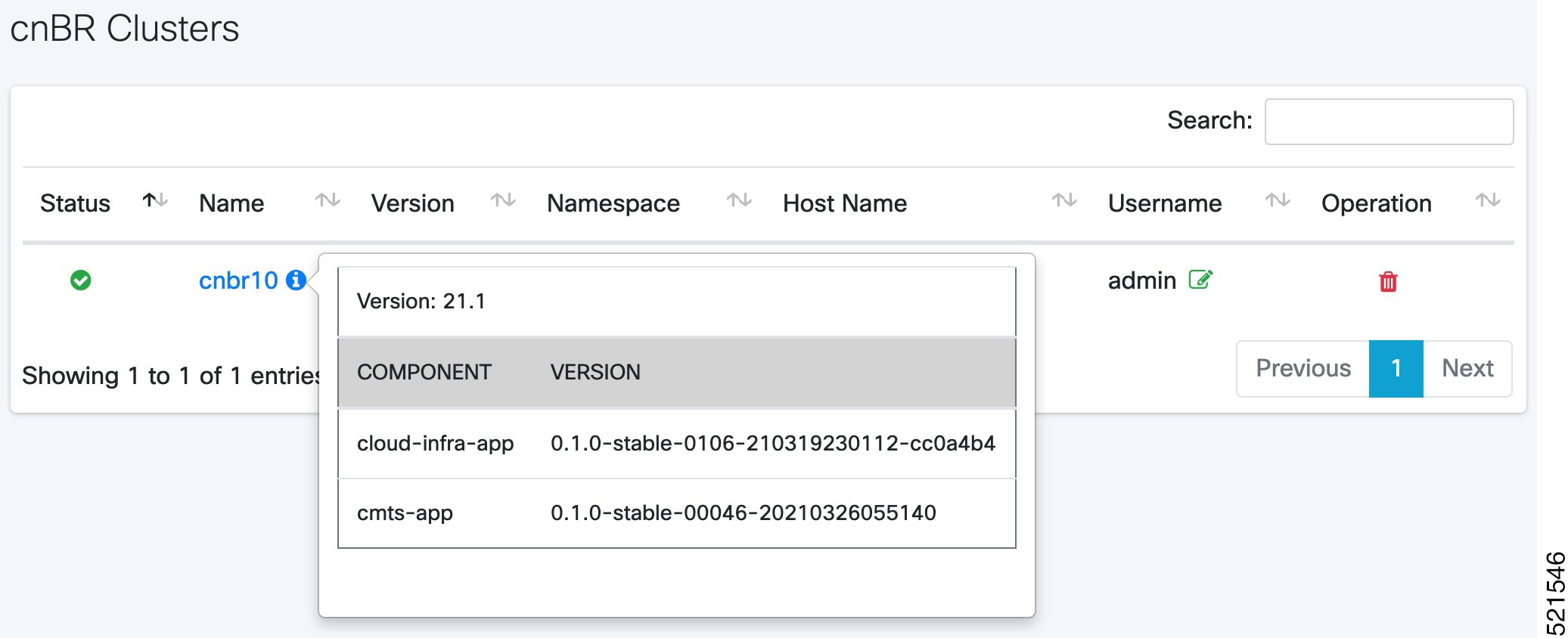Click the Namespace column header label
This screenshot has width=1568, height=638.
coord(613,203)
